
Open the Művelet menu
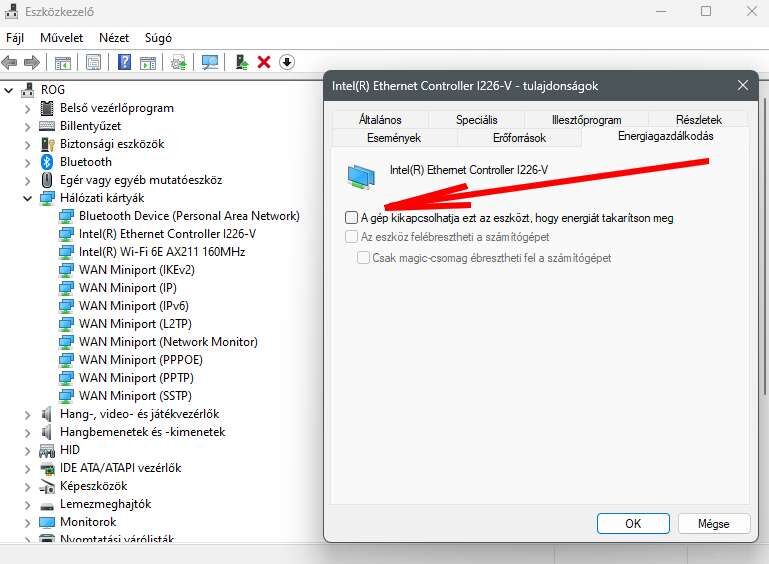[x=62, y=38]
